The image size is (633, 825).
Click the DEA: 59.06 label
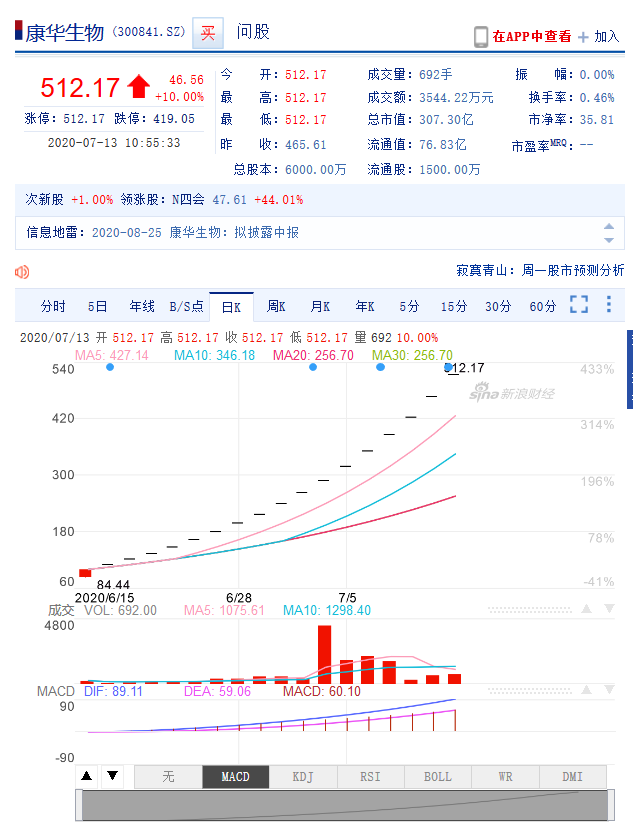point(217,691)
